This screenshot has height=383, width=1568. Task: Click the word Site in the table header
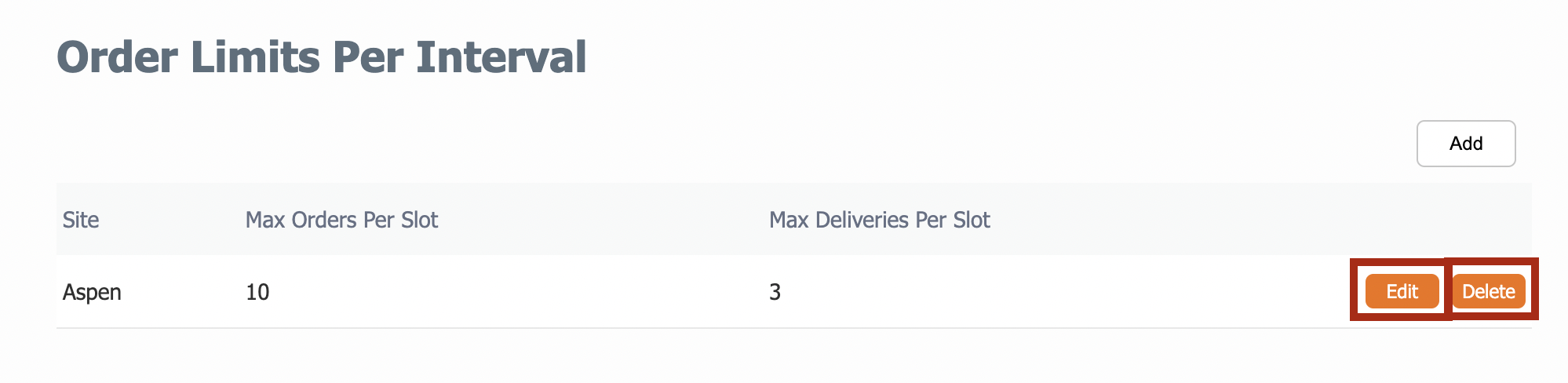pyautogui.click(x=81, y=220)
